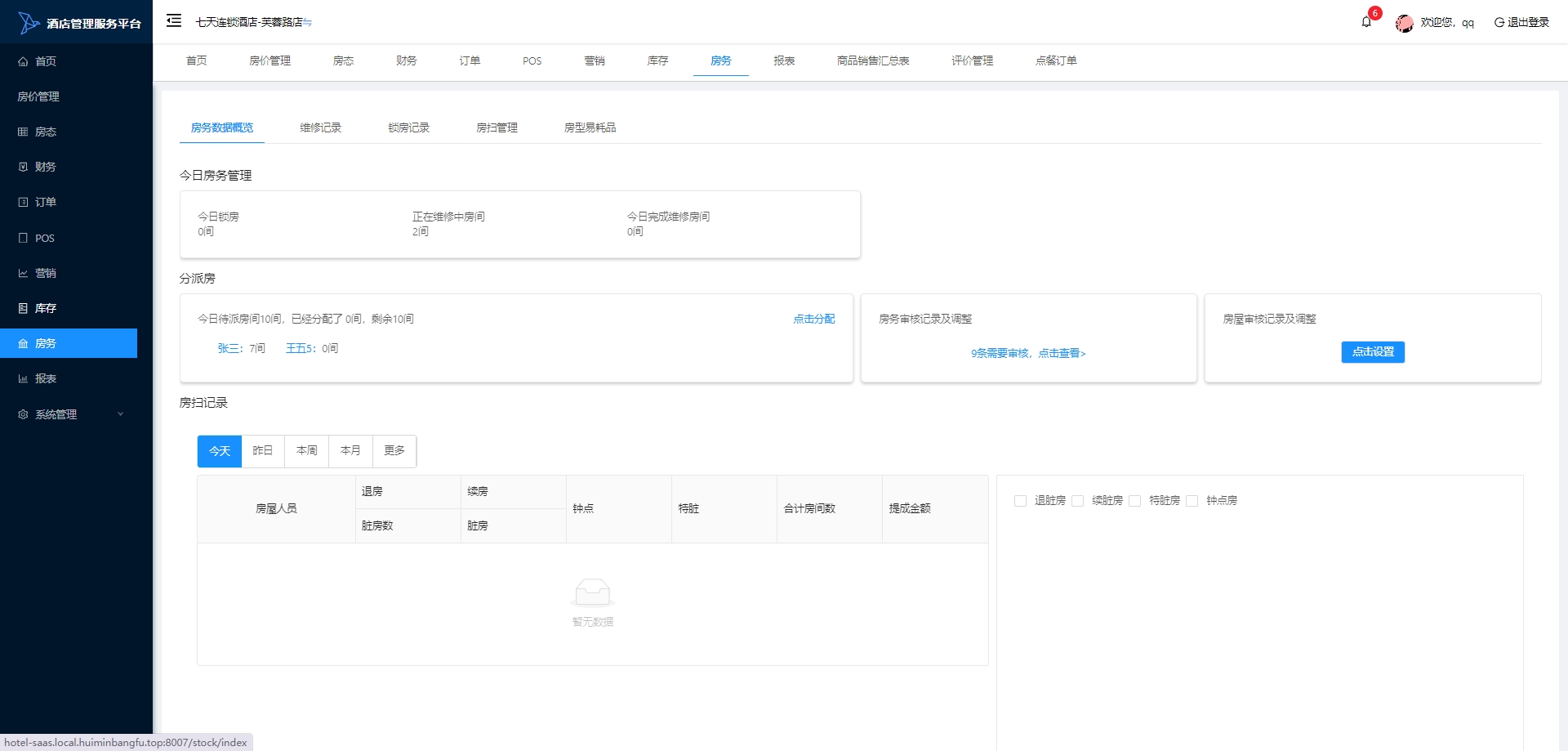
Task: Open the 更多 date range option
Action: (394, 451)
